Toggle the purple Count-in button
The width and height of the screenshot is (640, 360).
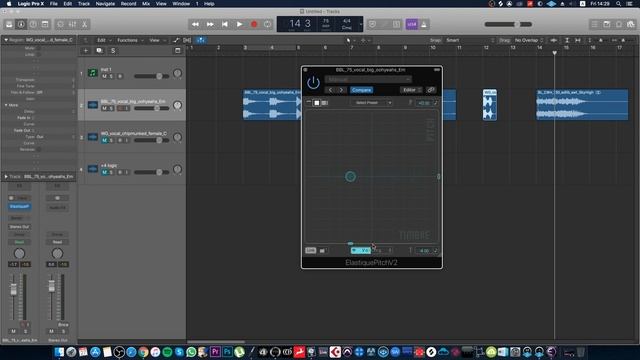[x=411, y=24]
